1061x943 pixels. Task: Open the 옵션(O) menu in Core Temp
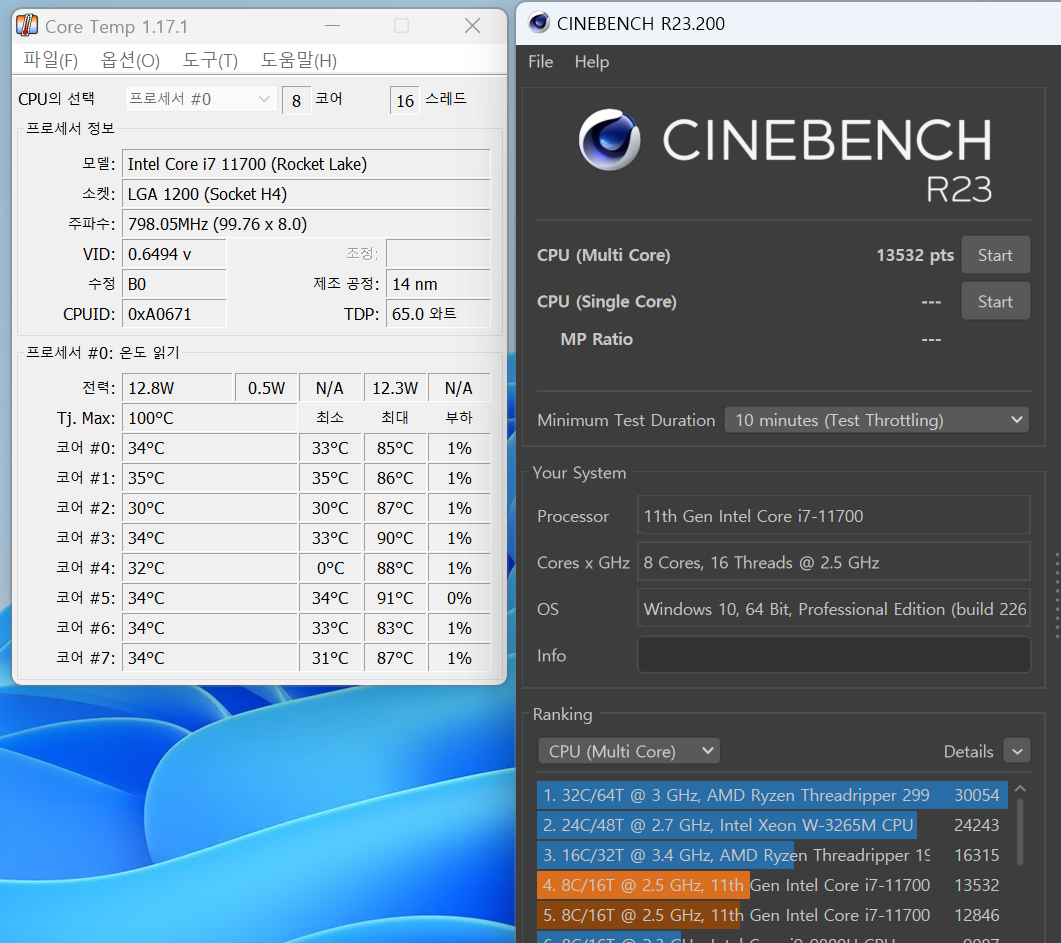click(130, 60)
